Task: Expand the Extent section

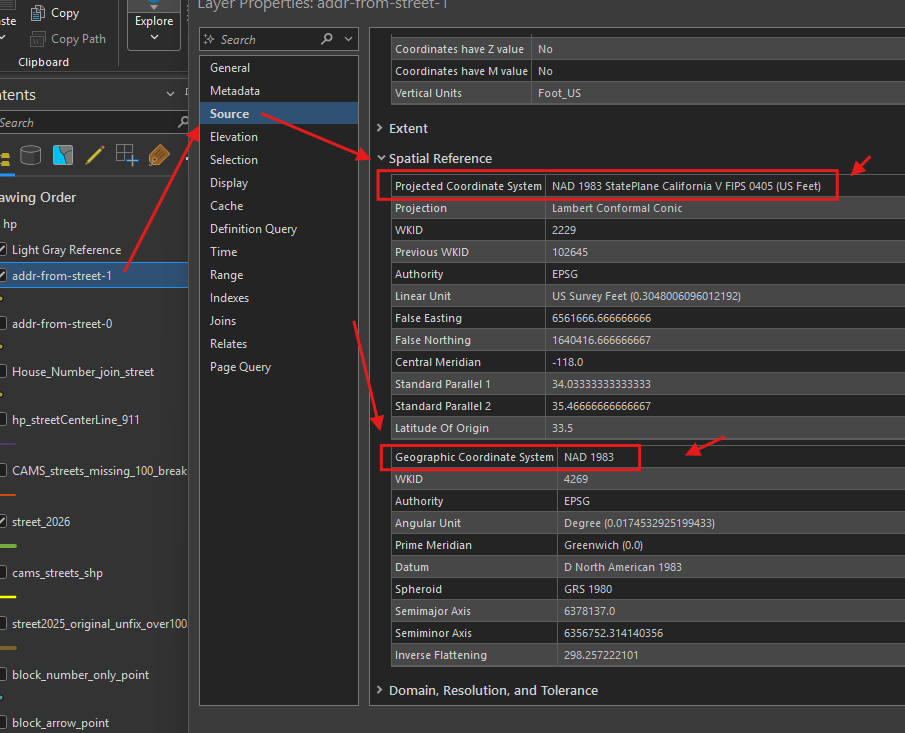Action: (x=380, y=128)
